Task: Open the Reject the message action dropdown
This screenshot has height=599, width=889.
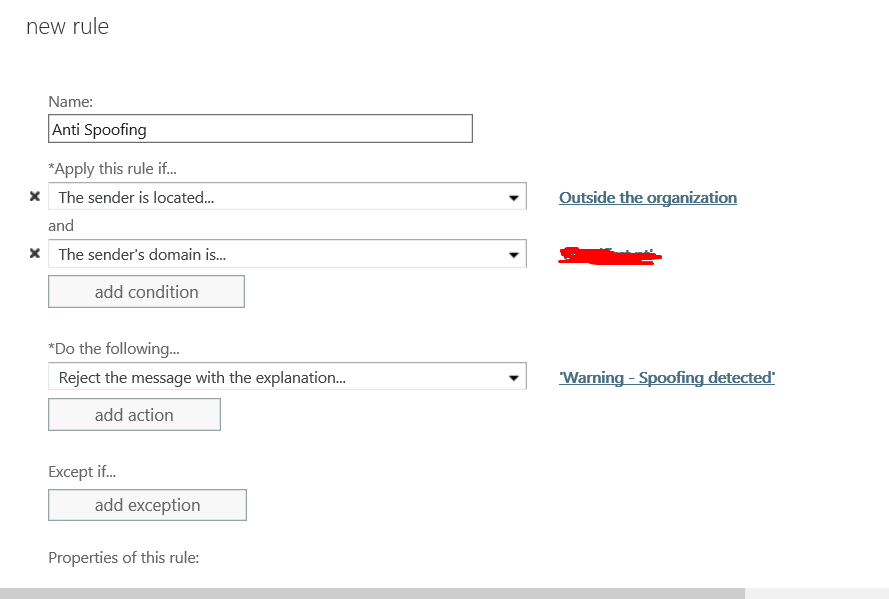Action: tap(513, 377)
